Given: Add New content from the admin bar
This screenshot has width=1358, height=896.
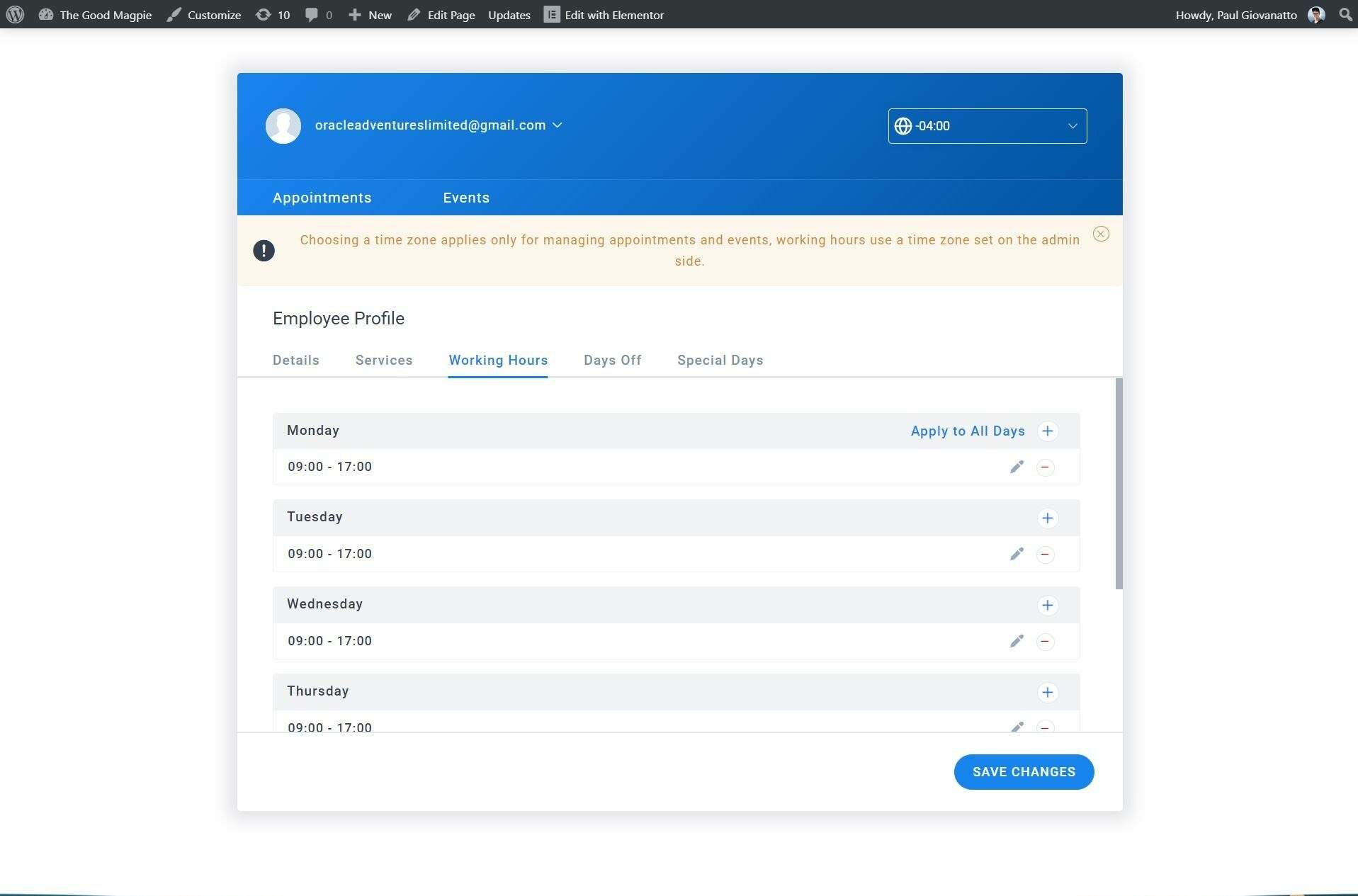Looking at the screenshot, I should coord(370,15).
